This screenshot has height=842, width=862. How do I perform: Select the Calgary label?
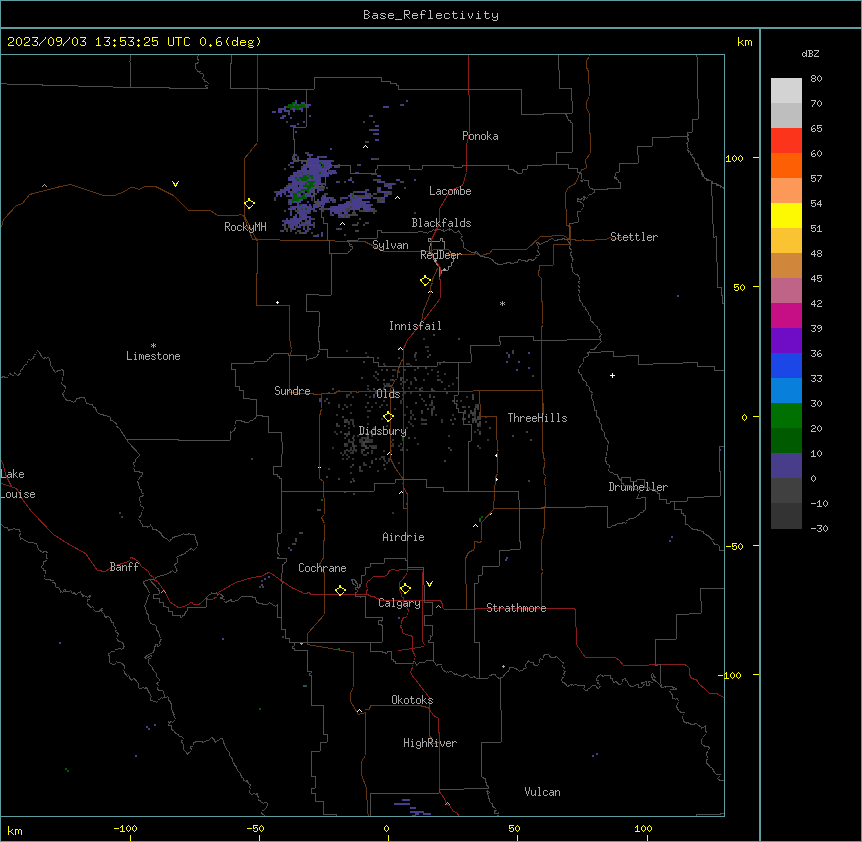(399, 603)
